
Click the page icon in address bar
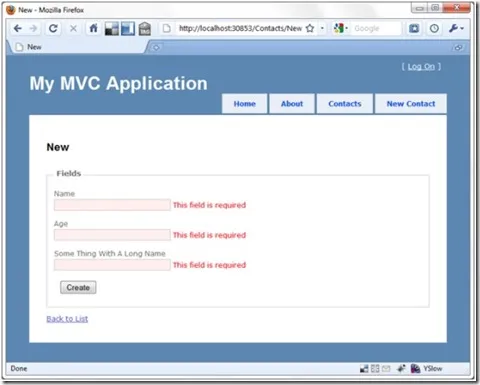pos(167,29)
